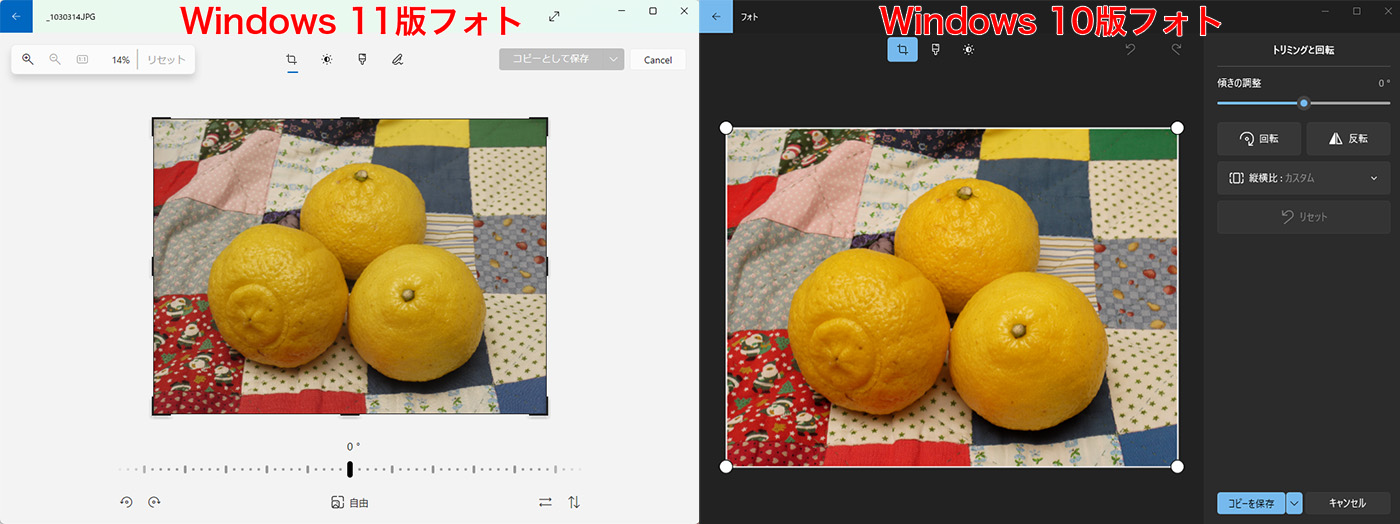
Task: Open the filter tool in Windows 10 Photos
Action: (935, 49)
